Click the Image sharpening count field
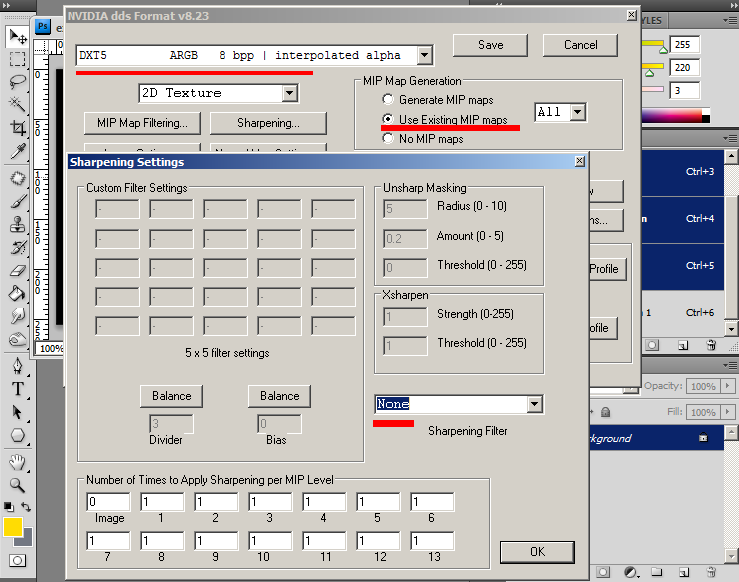The width and height of the screenshot is (739, 582). point(108,501)
